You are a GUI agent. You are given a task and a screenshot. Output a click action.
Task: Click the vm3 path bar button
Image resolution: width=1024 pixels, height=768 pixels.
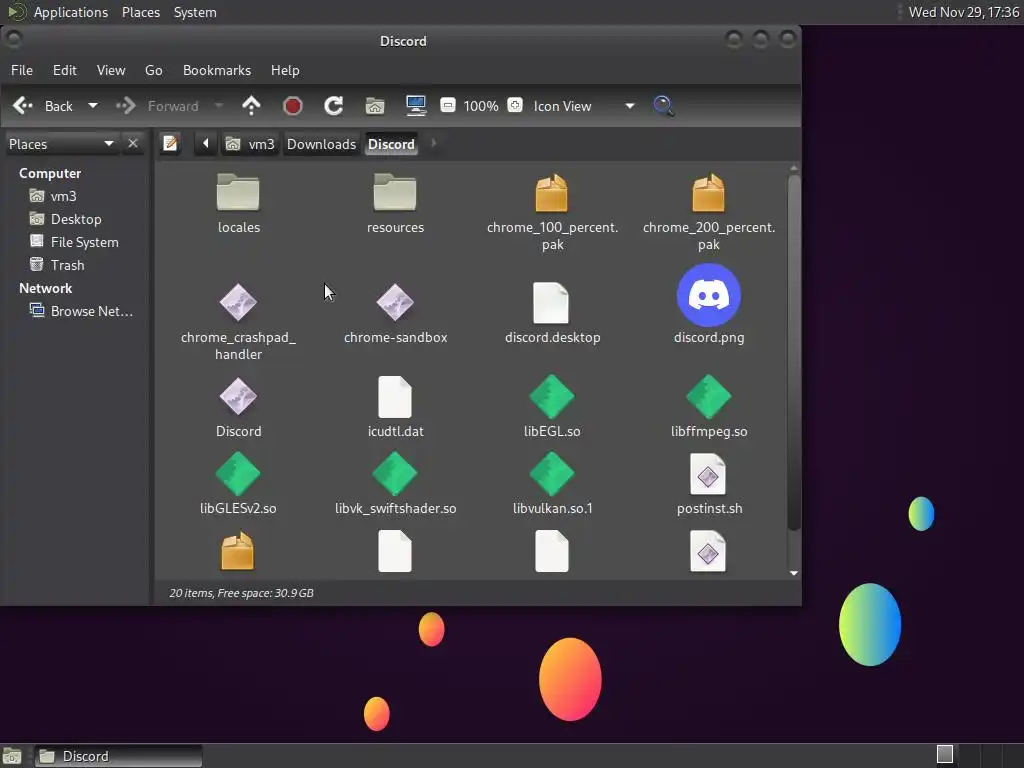click(x=250, y=144)
